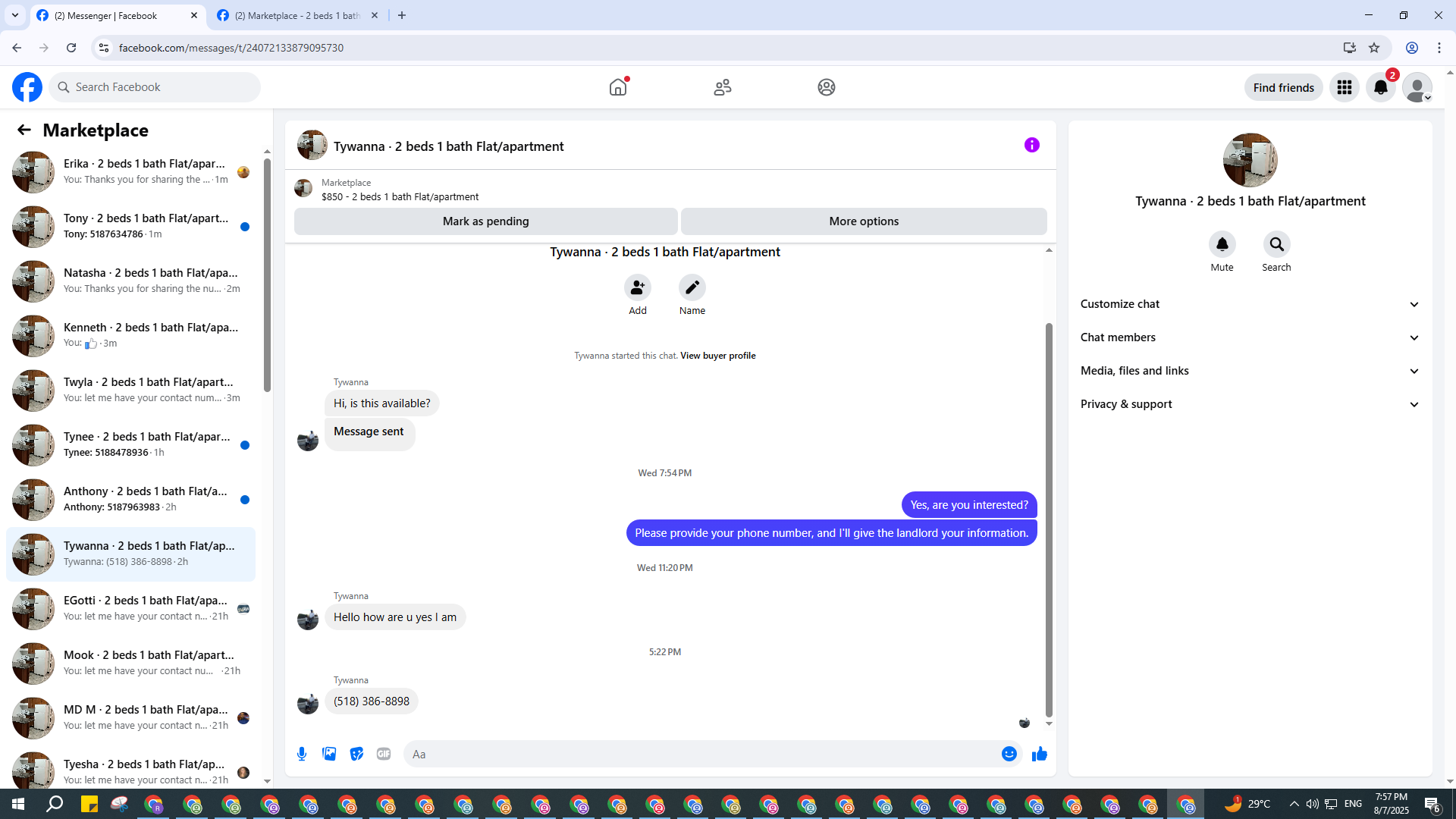Expand Customize chat section

1250,304
